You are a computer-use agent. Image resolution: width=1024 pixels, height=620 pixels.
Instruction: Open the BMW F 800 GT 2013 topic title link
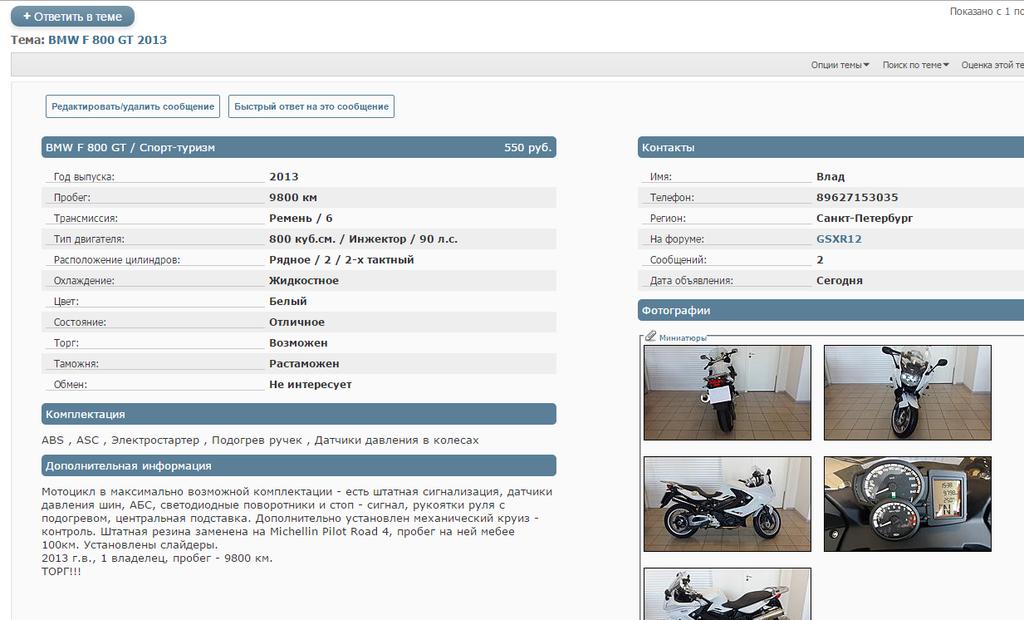107,40
